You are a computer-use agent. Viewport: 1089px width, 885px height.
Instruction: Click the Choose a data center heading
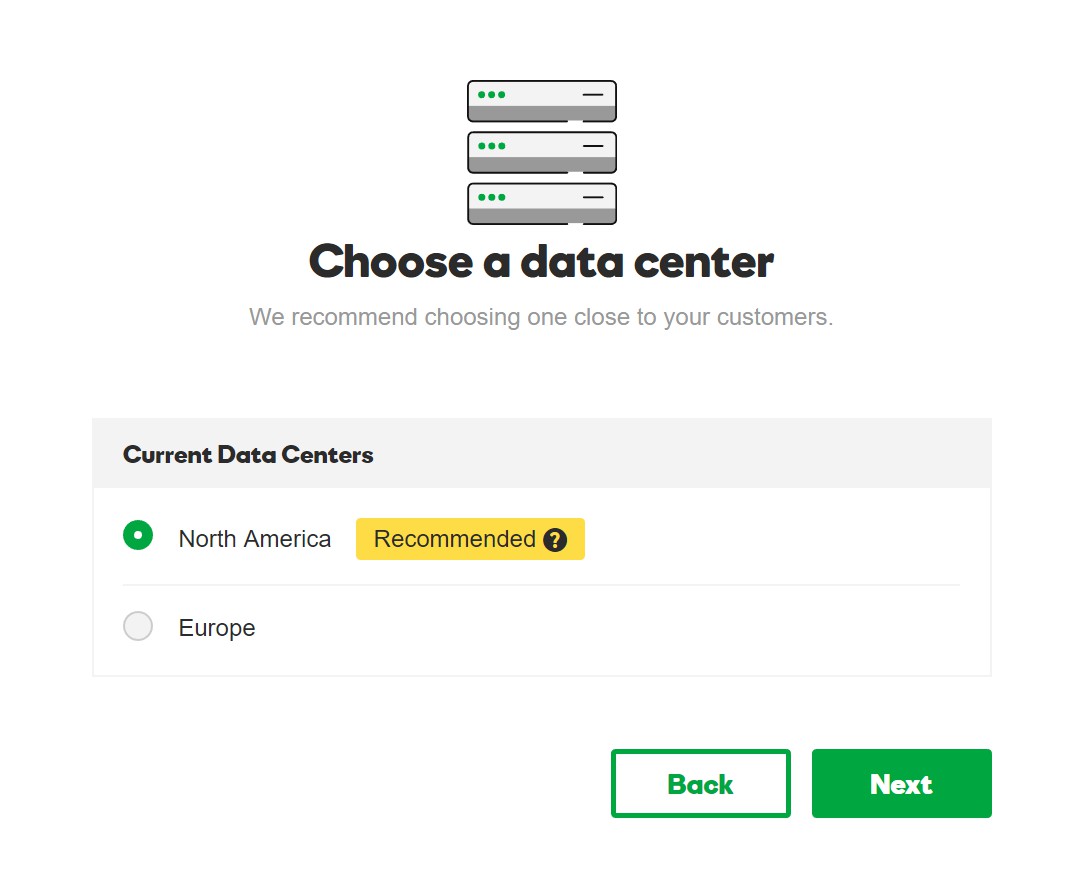click(542, 262)
